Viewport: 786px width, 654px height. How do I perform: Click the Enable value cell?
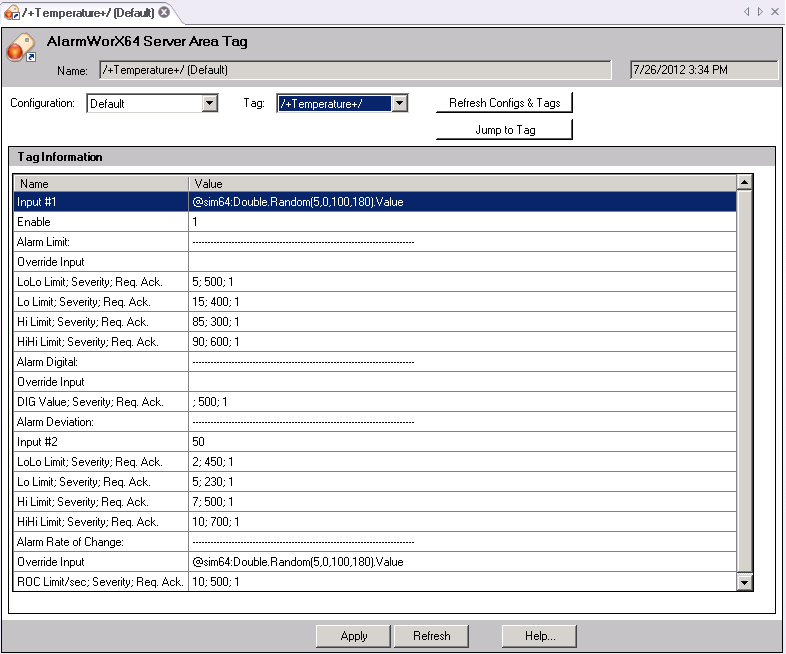point(461,222)
